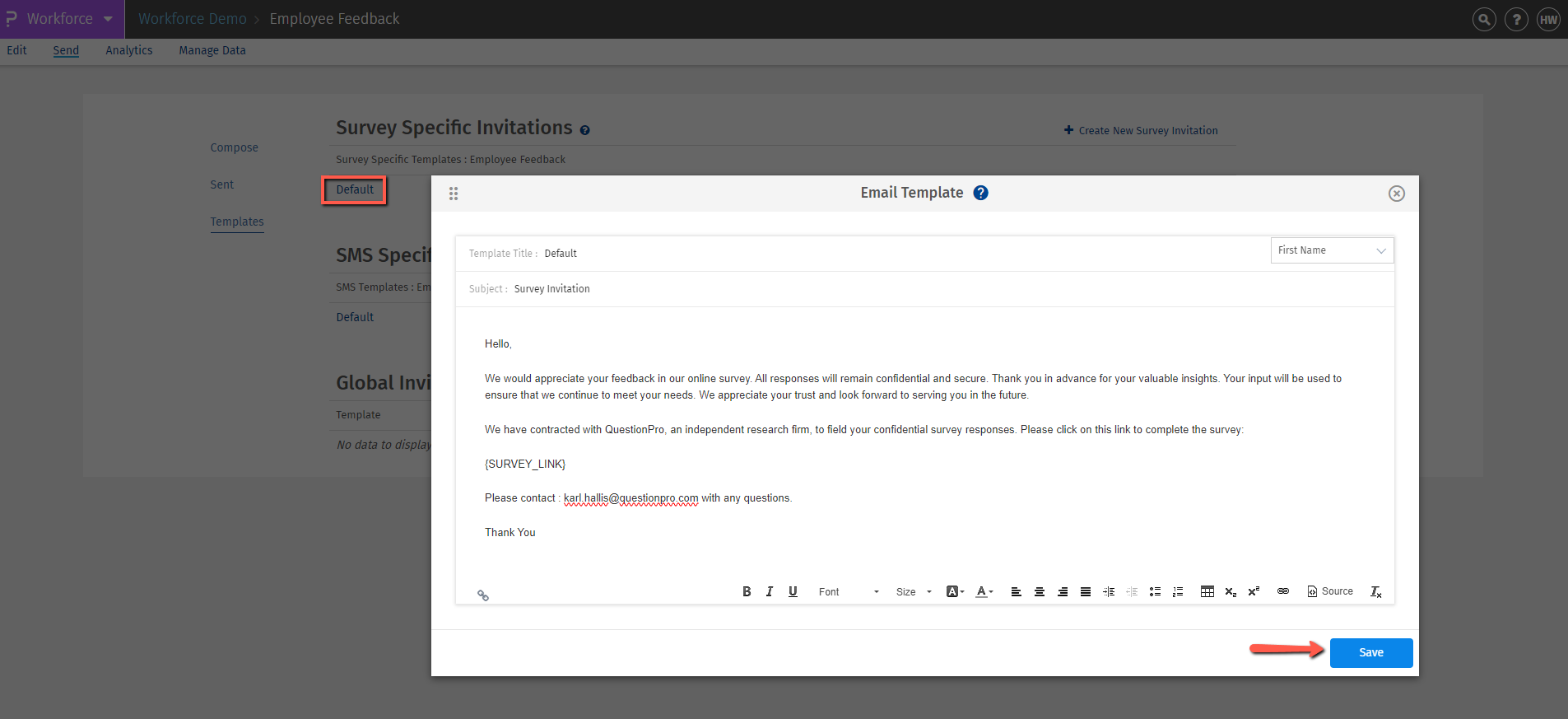Toggle italic formatting in editor
The image size is (1568, 719).
[770, 591]
